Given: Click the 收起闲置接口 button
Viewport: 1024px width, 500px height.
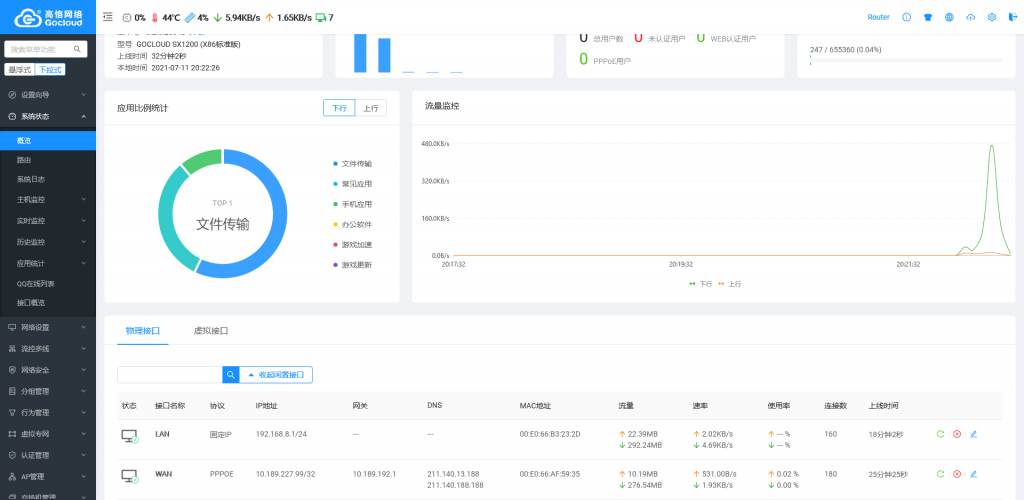Looking at the screenshot, I should point(276,375).
